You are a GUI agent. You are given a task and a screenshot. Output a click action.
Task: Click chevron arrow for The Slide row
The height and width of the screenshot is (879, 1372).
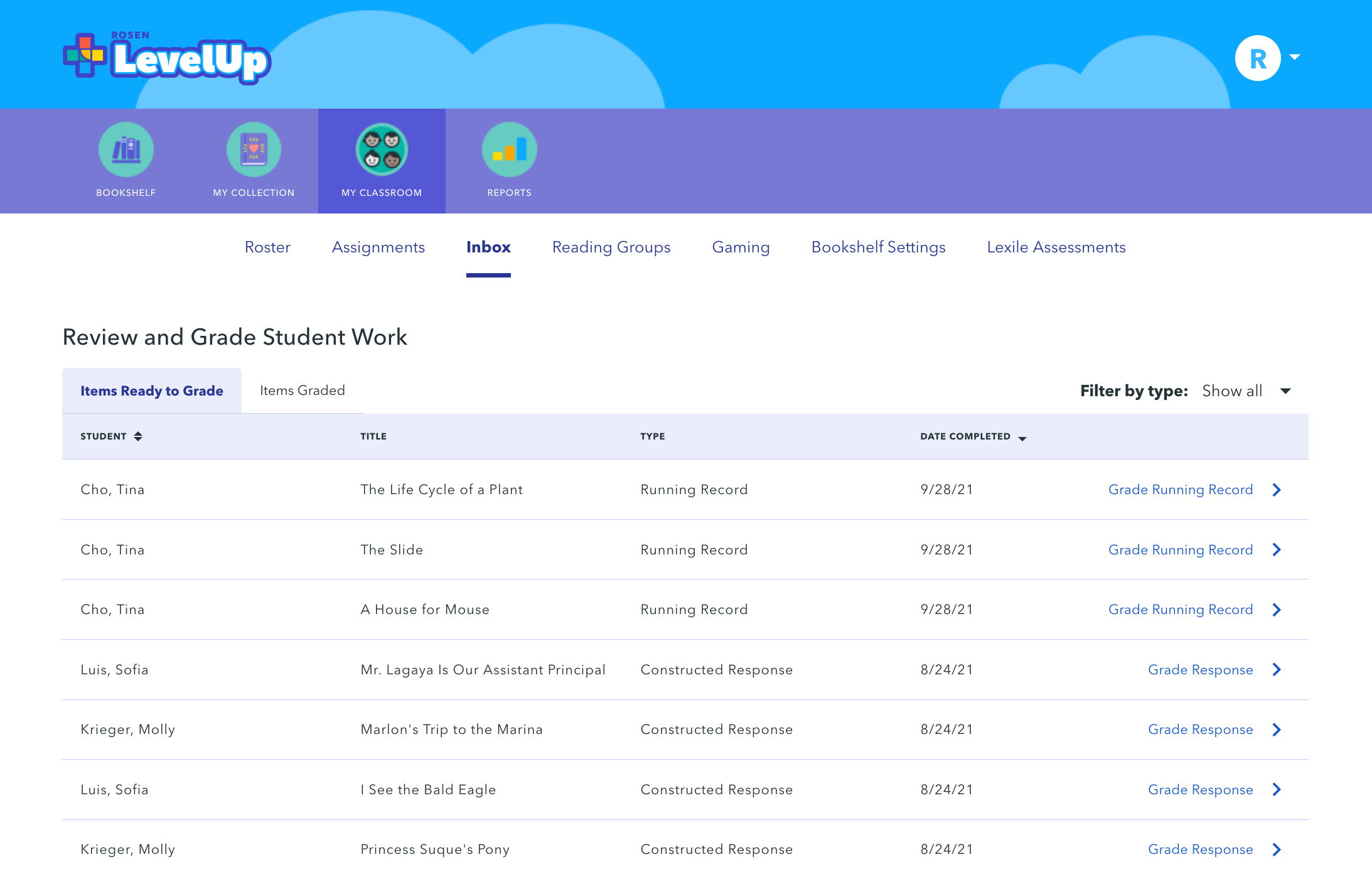point(1277,550)
